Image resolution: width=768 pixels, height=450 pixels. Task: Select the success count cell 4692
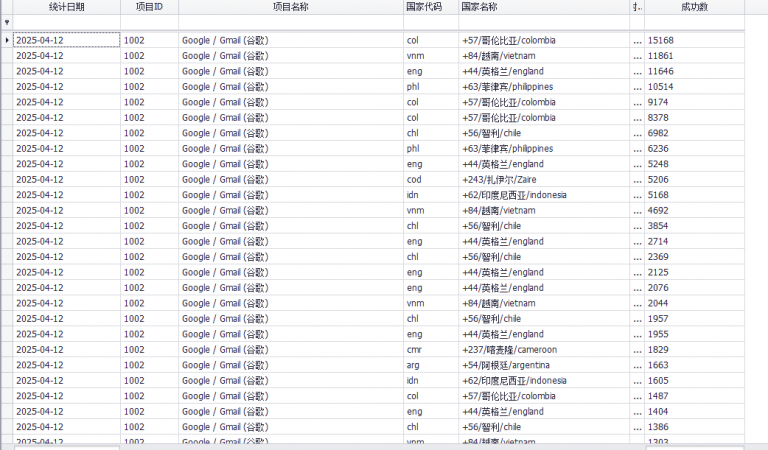click(694, 211)
